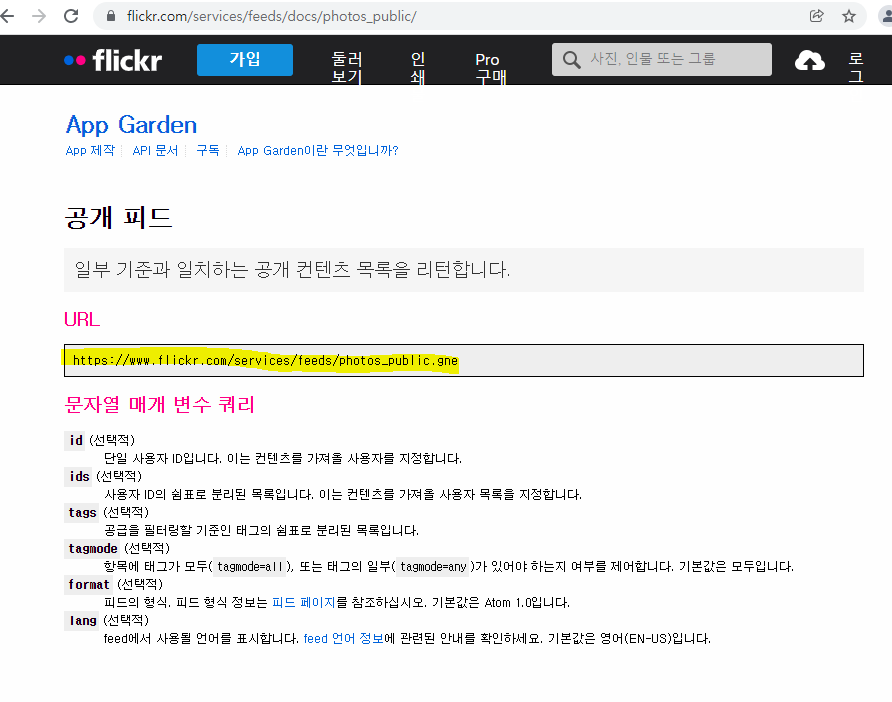Viewport: 892px width, 702px height.
Task: Open the feed 언어 정보 link
Action: (344, 638)
